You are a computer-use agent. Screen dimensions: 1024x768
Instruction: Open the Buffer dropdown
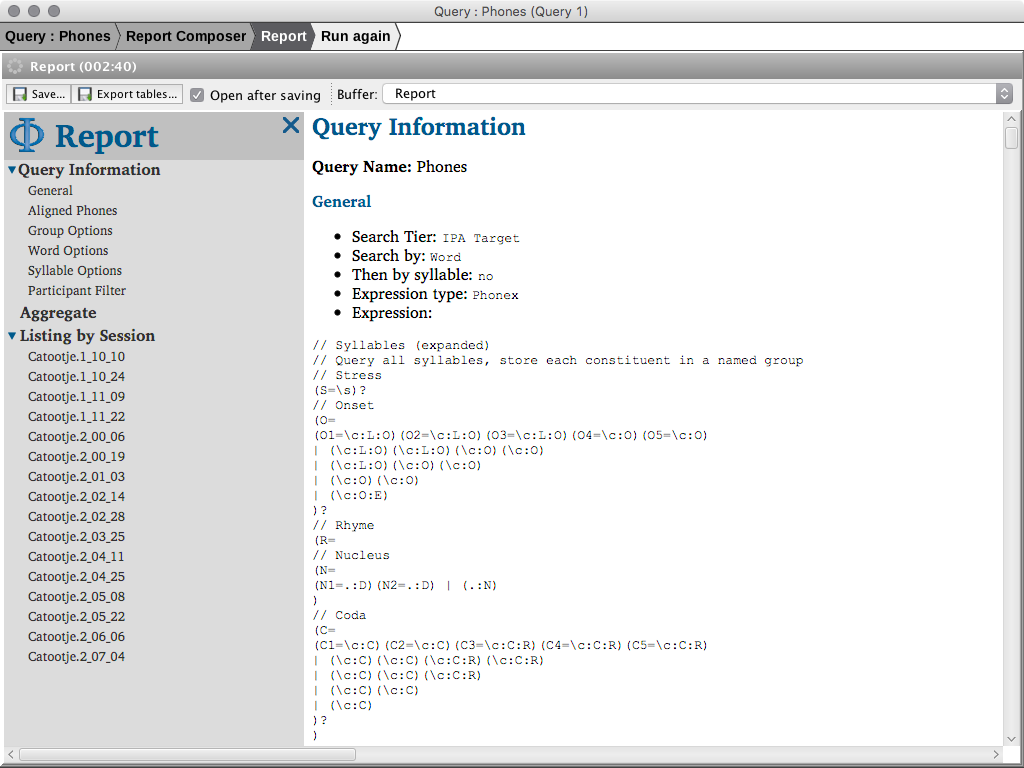tap(697, 93)
